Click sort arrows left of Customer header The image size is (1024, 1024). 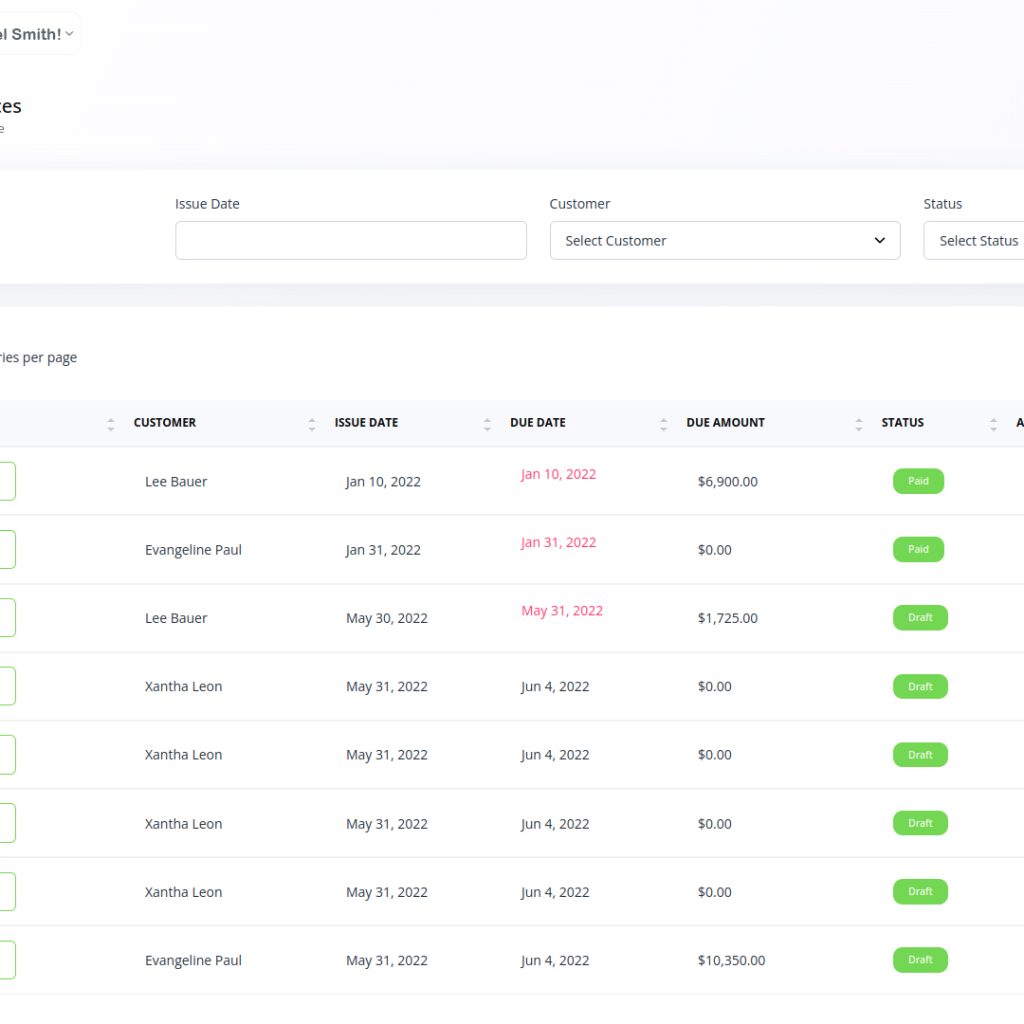coord(111,424)
